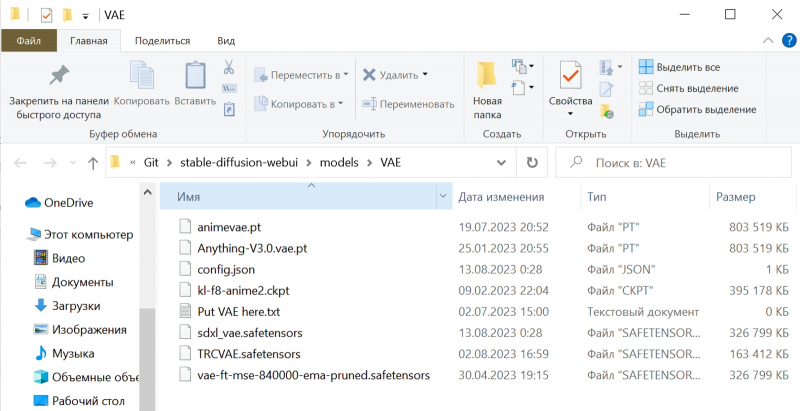Open the File tab
800x411 pixels.
pyautogui.click(x=28, y=40)
